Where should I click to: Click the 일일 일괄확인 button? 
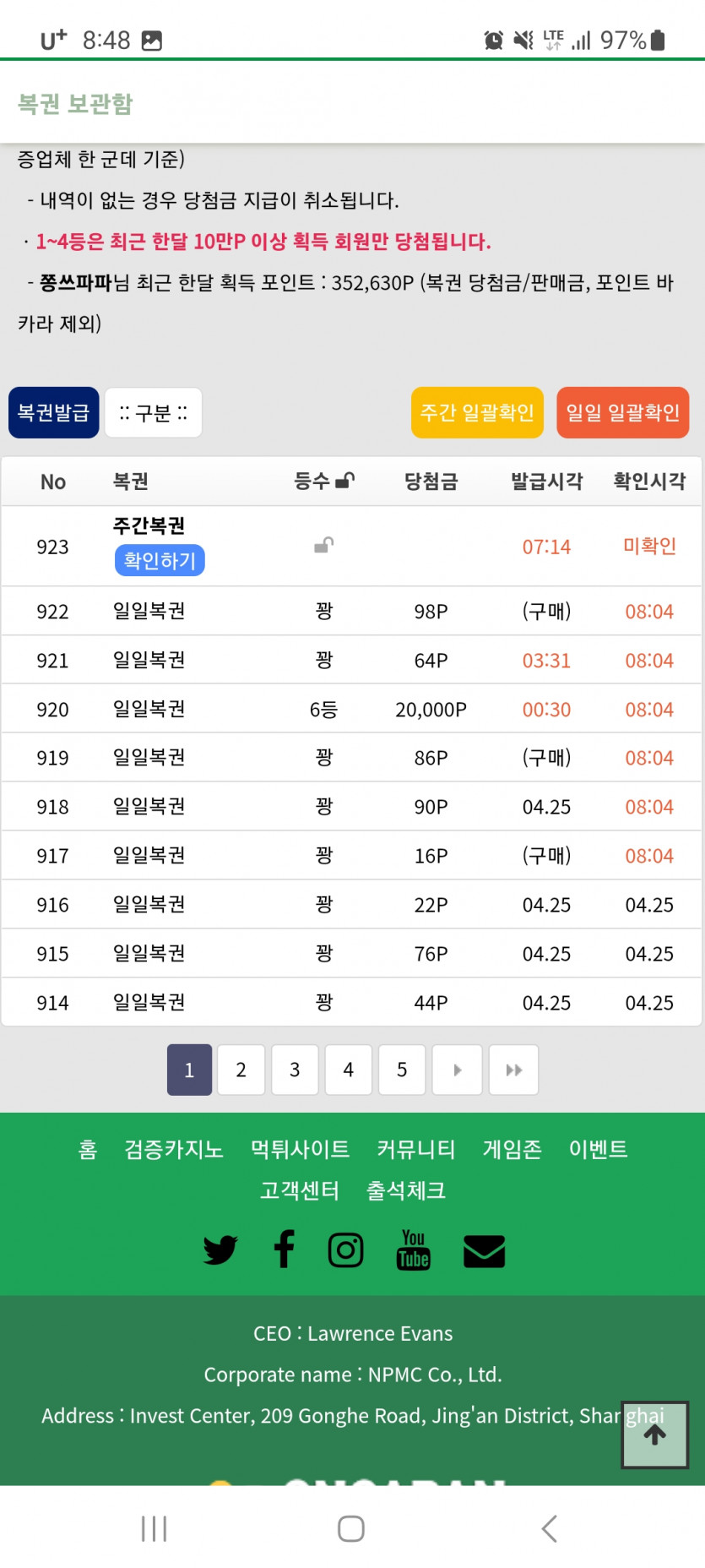(x=623, y=412)
